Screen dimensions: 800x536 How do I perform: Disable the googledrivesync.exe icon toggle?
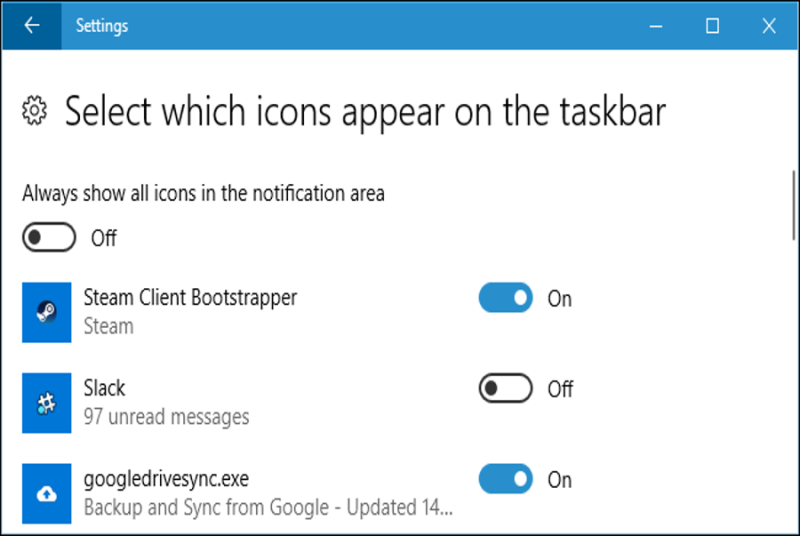[x=506, y=478]
